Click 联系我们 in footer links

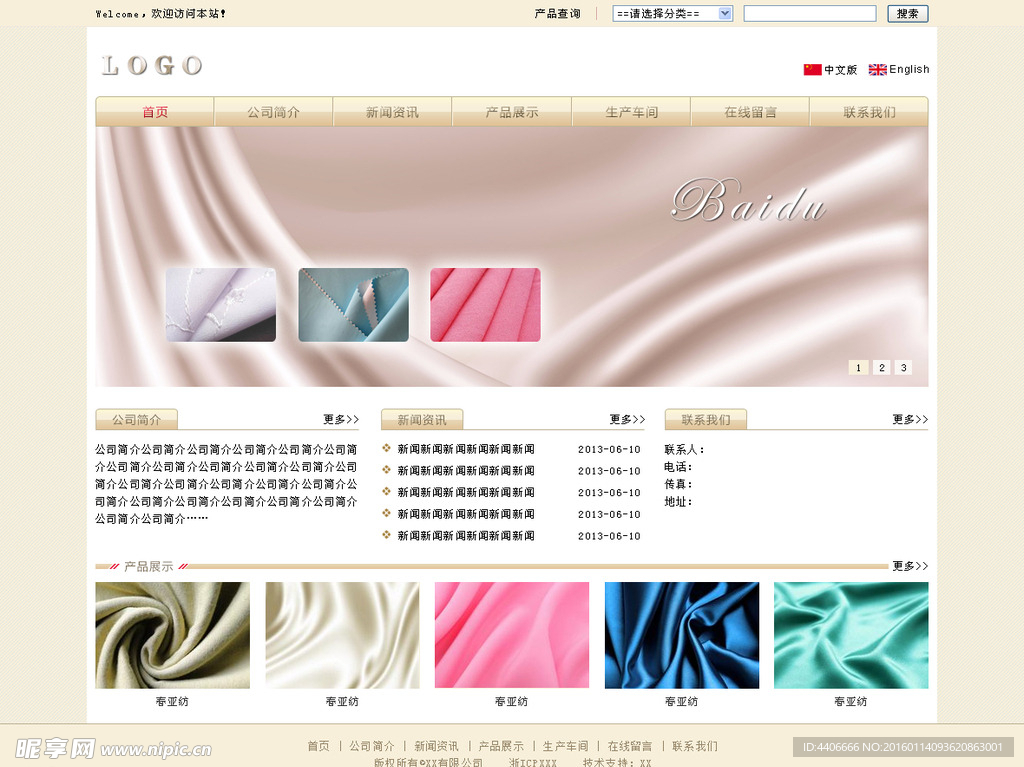(x=695, y=746)
